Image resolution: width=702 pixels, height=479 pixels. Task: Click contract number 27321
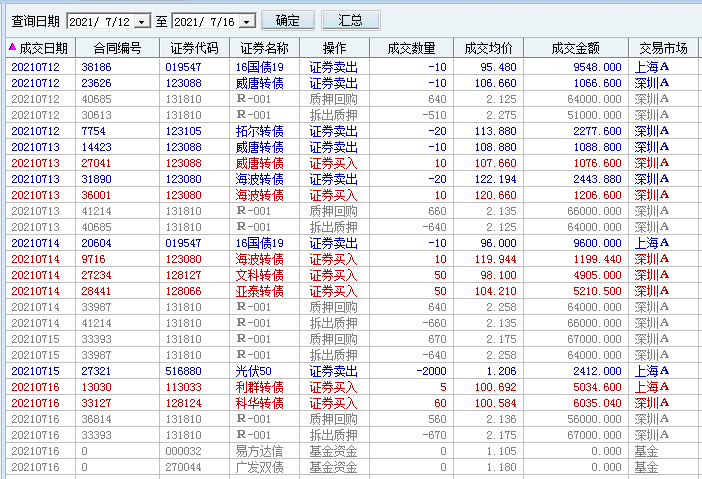click(x=96, y=371)
